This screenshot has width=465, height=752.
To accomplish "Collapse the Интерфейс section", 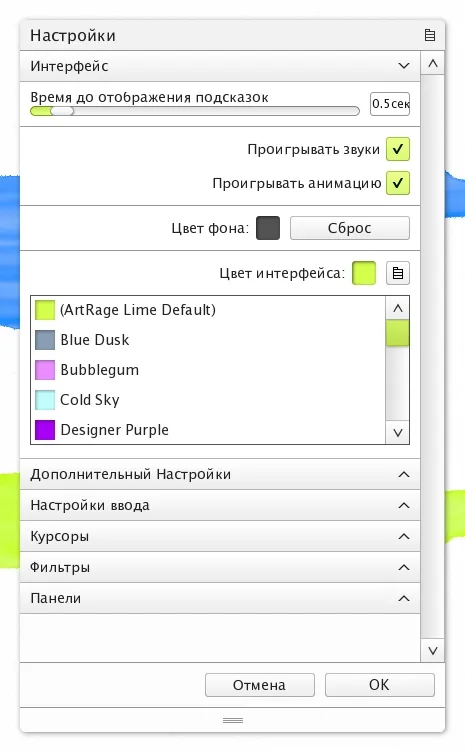I will [x=220, y=66].
